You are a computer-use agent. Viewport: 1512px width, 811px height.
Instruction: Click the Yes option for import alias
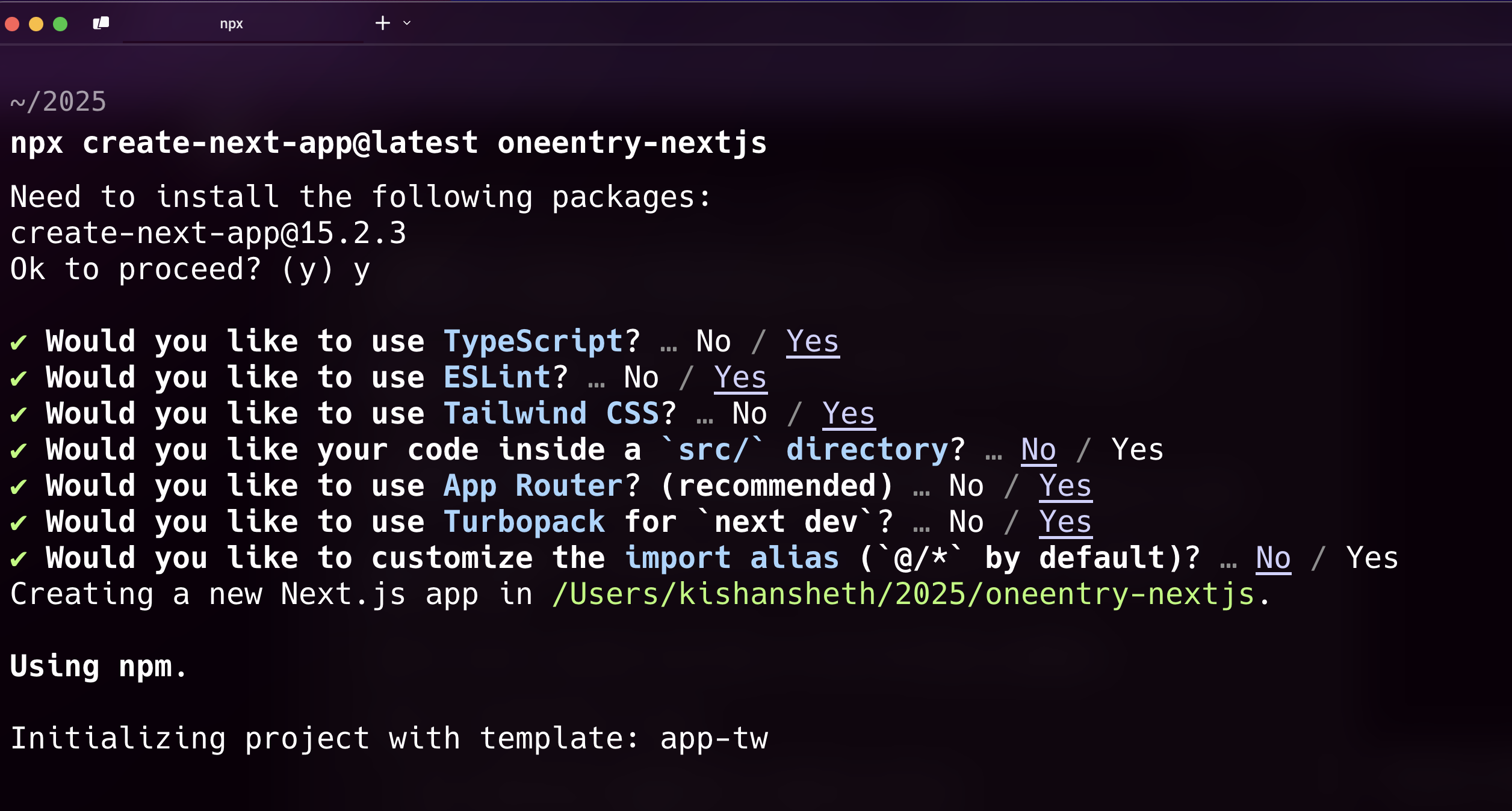coord(1372,558)
